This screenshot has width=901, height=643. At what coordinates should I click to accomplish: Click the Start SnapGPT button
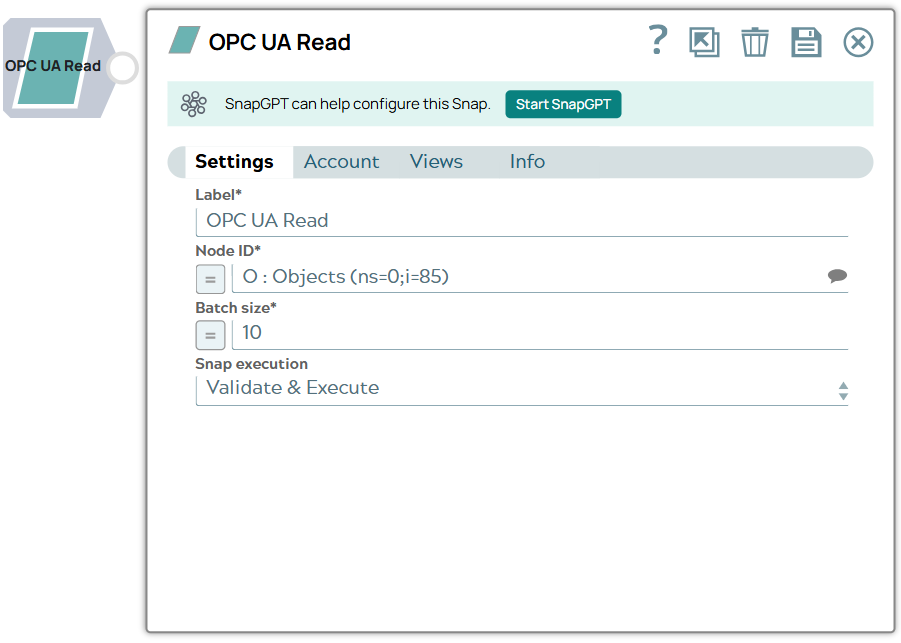click(563, 104)
